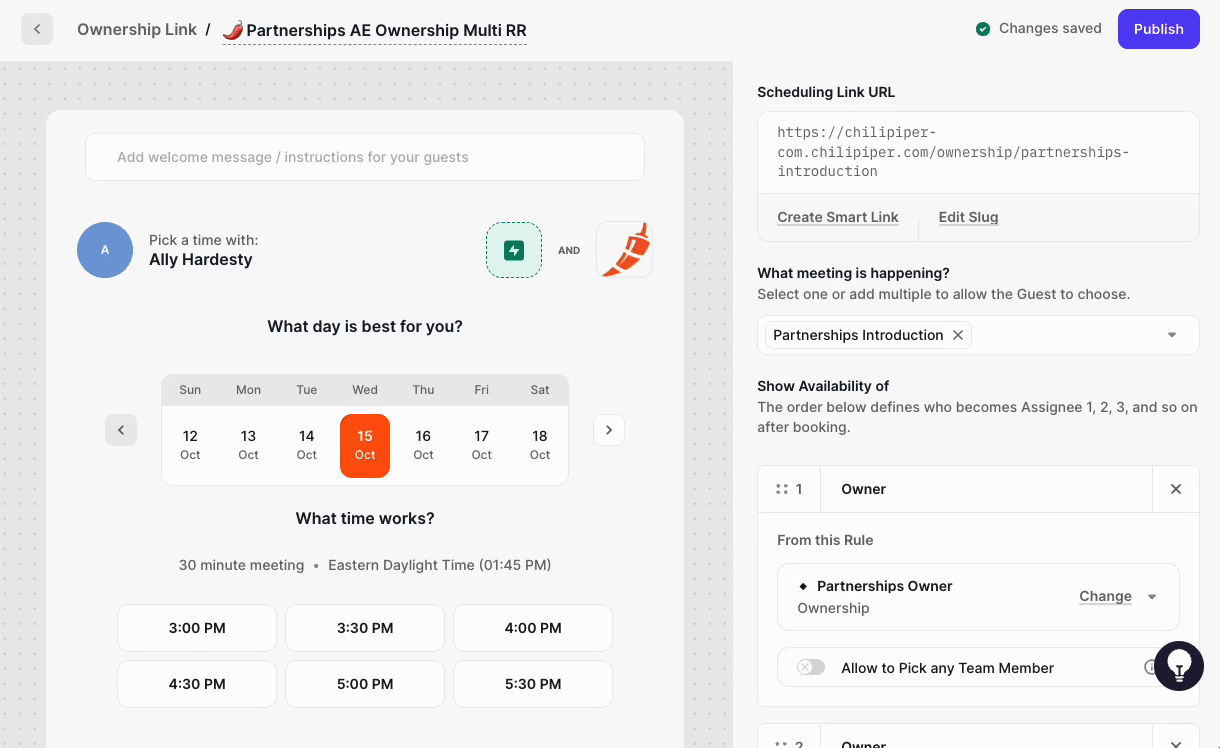Screen dimensions: 1220x748
Task: Click Edit Slug link
Action: click(968, 217)
